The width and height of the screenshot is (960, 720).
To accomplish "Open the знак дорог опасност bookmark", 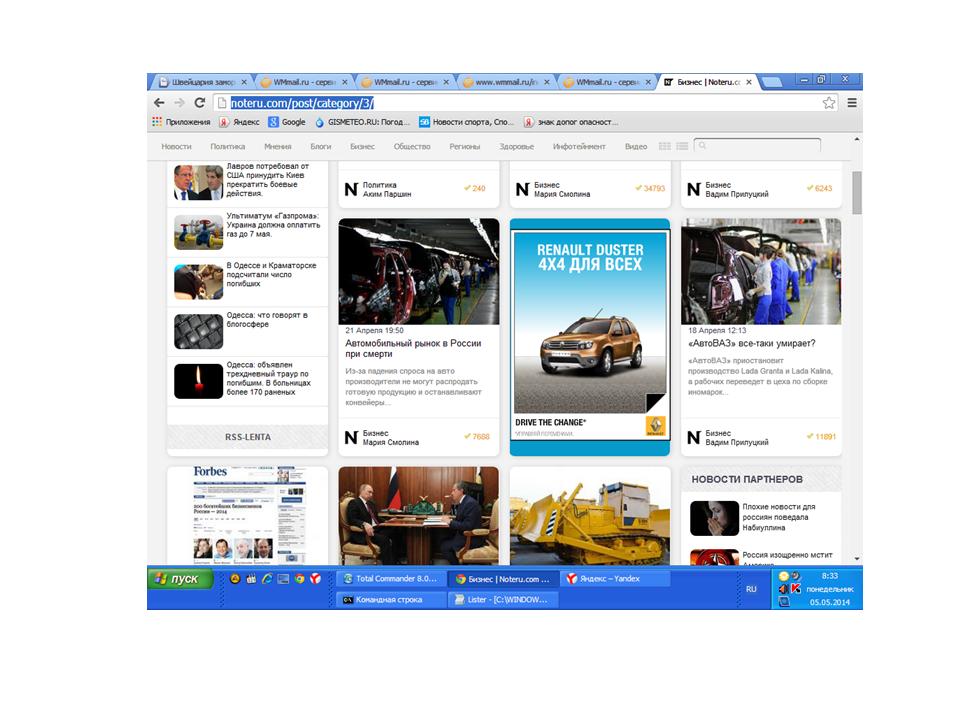I will [x=571, y=122].
